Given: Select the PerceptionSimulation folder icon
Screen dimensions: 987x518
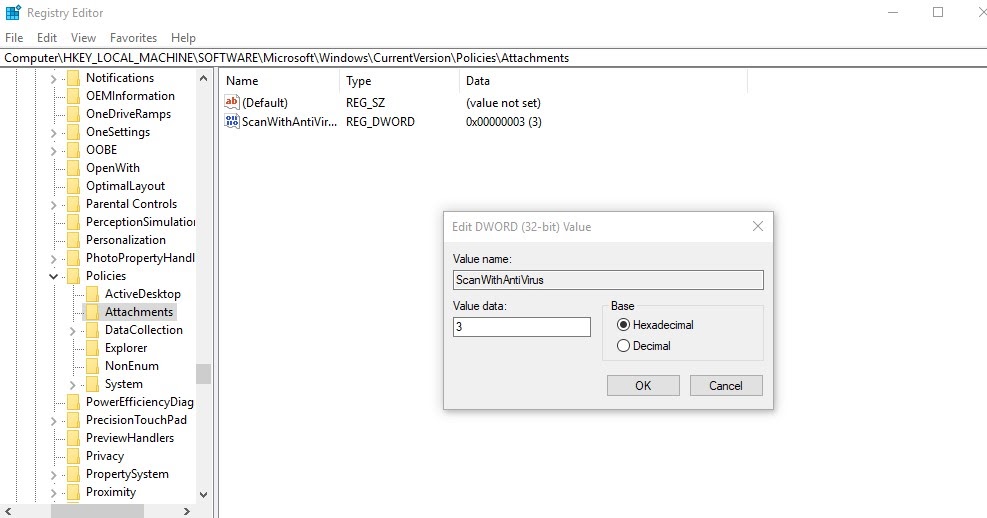Looking at the screenshot, I should [x=74, y=222].
